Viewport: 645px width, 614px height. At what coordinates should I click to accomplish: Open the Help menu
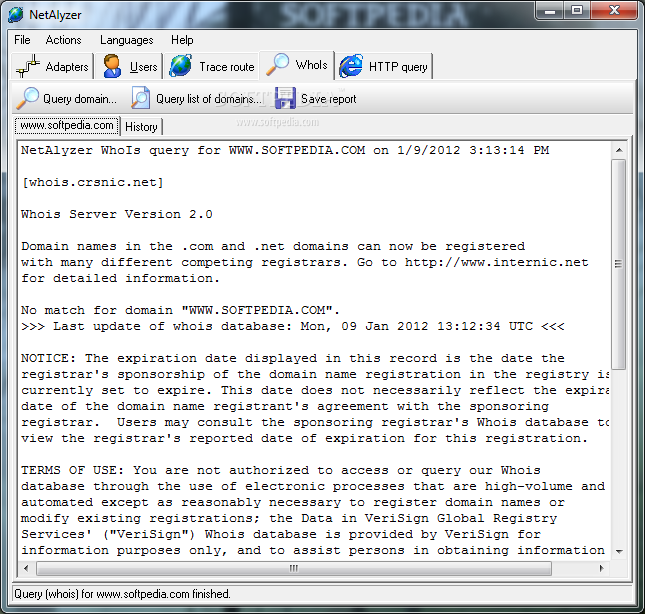(x=182, y=40)
